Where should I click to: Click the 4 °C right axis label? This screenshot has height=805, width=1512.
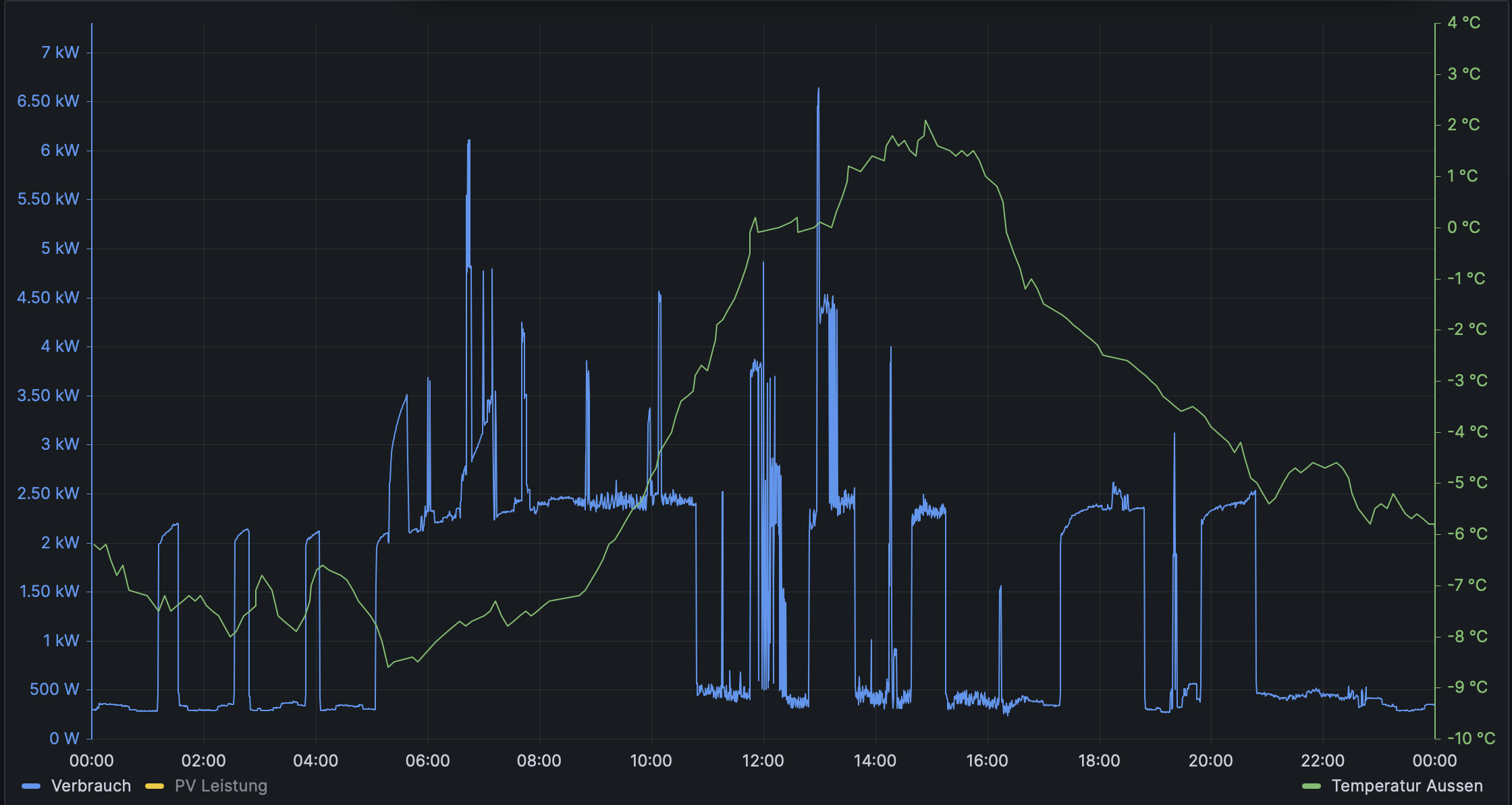pos(1463,23)
